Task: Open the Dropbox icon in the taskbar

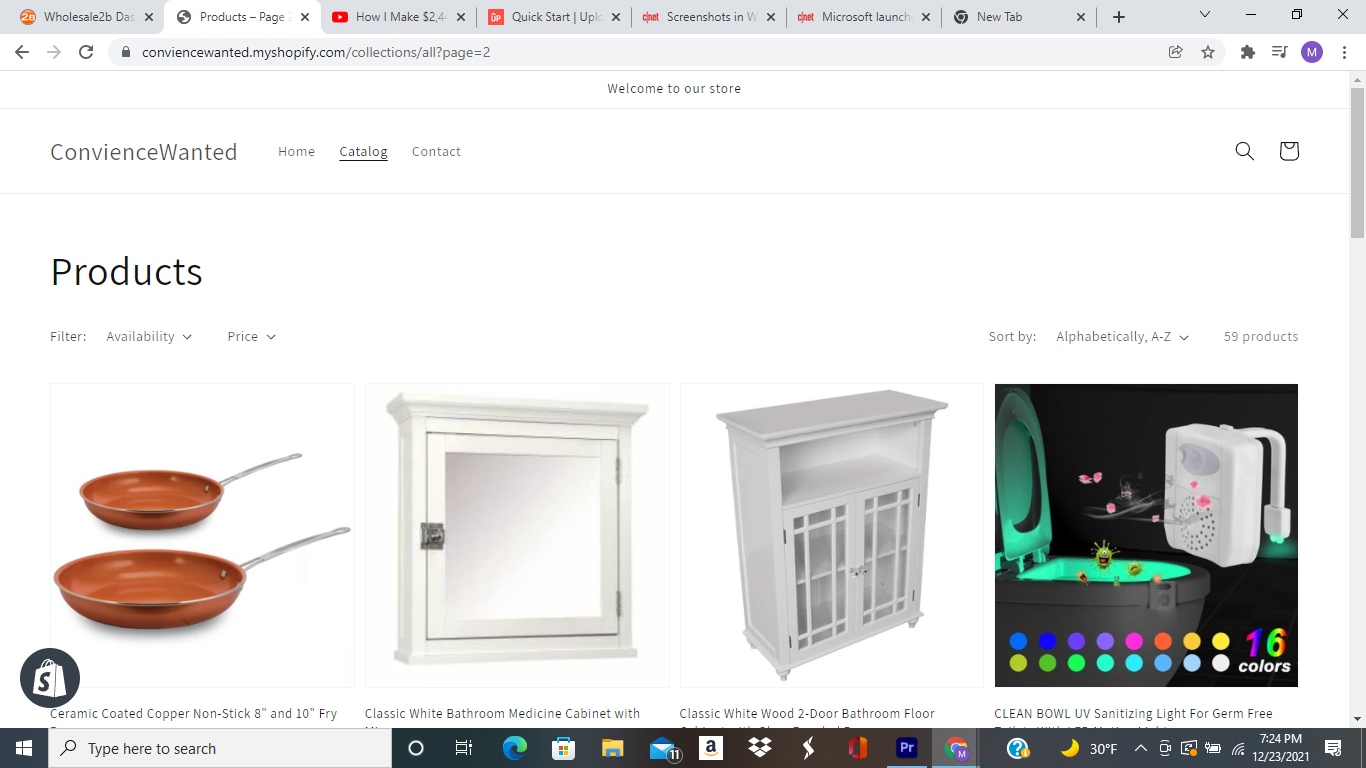Action: pos(759,748)
